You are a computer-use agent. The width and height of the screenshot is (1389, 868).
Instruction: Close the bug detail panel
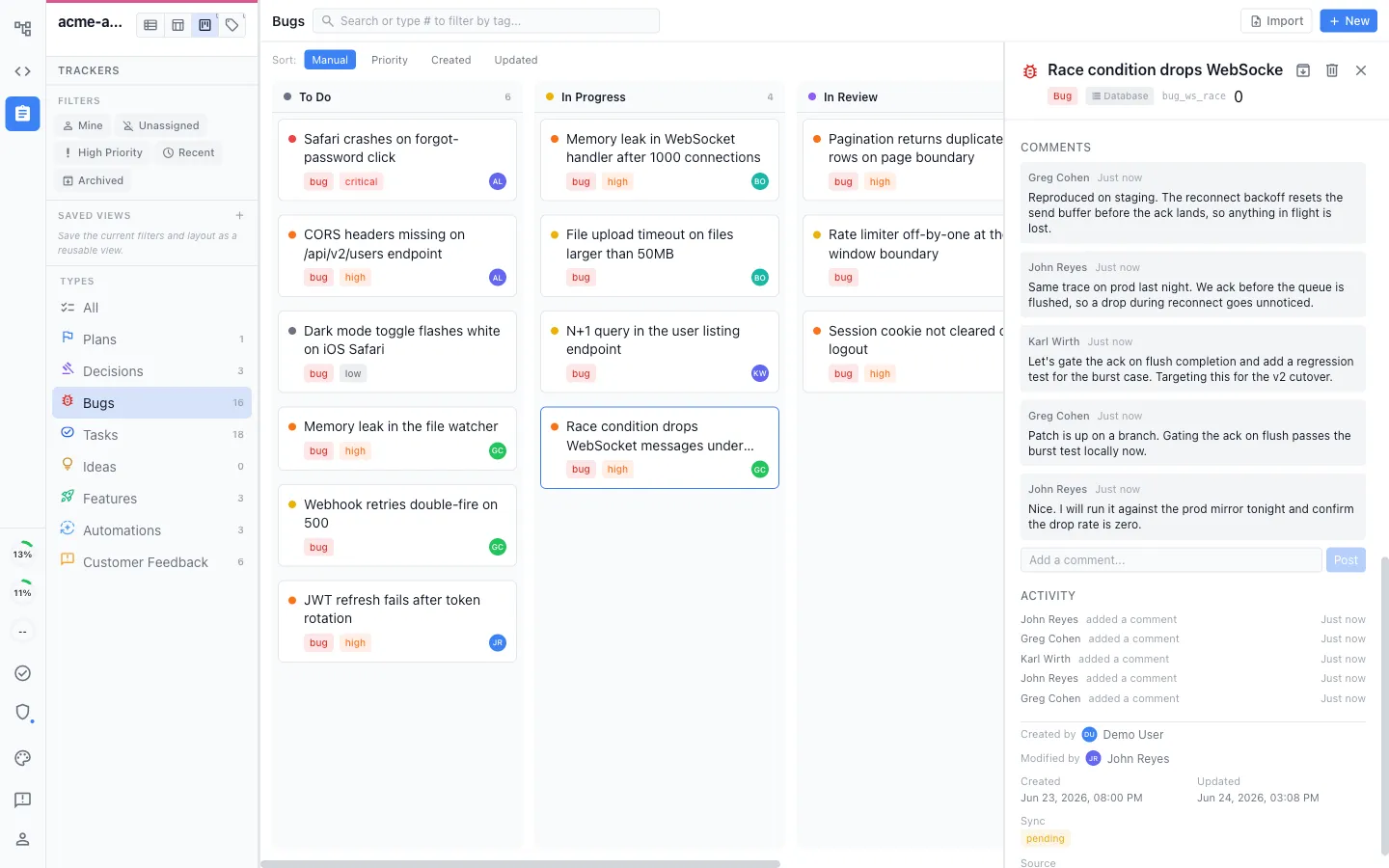click(1361, 70)
